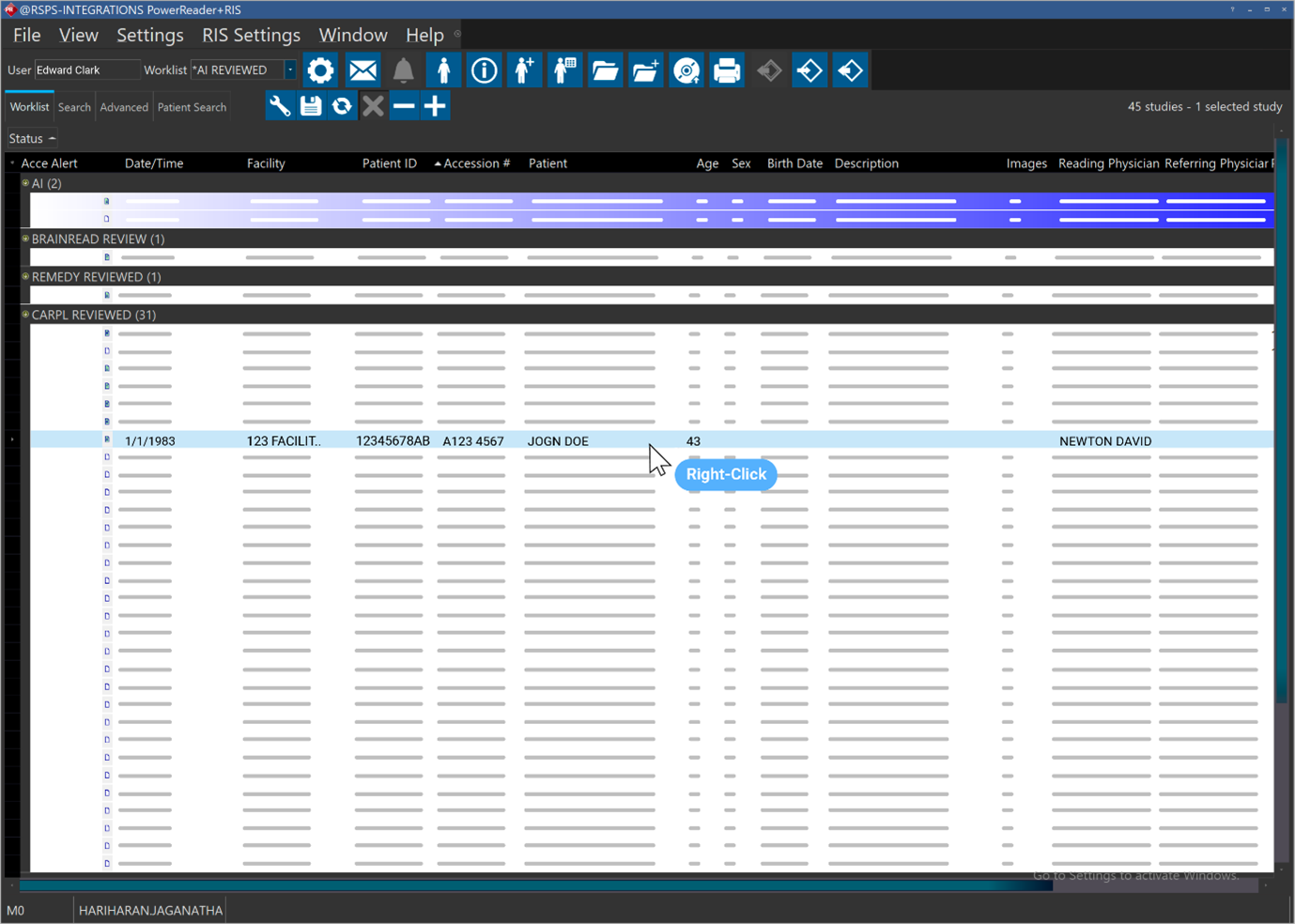Collapse the CARPL REVIEWED (31) group
This screenshot has height=924, width=1295.
[x=23, y=315]
